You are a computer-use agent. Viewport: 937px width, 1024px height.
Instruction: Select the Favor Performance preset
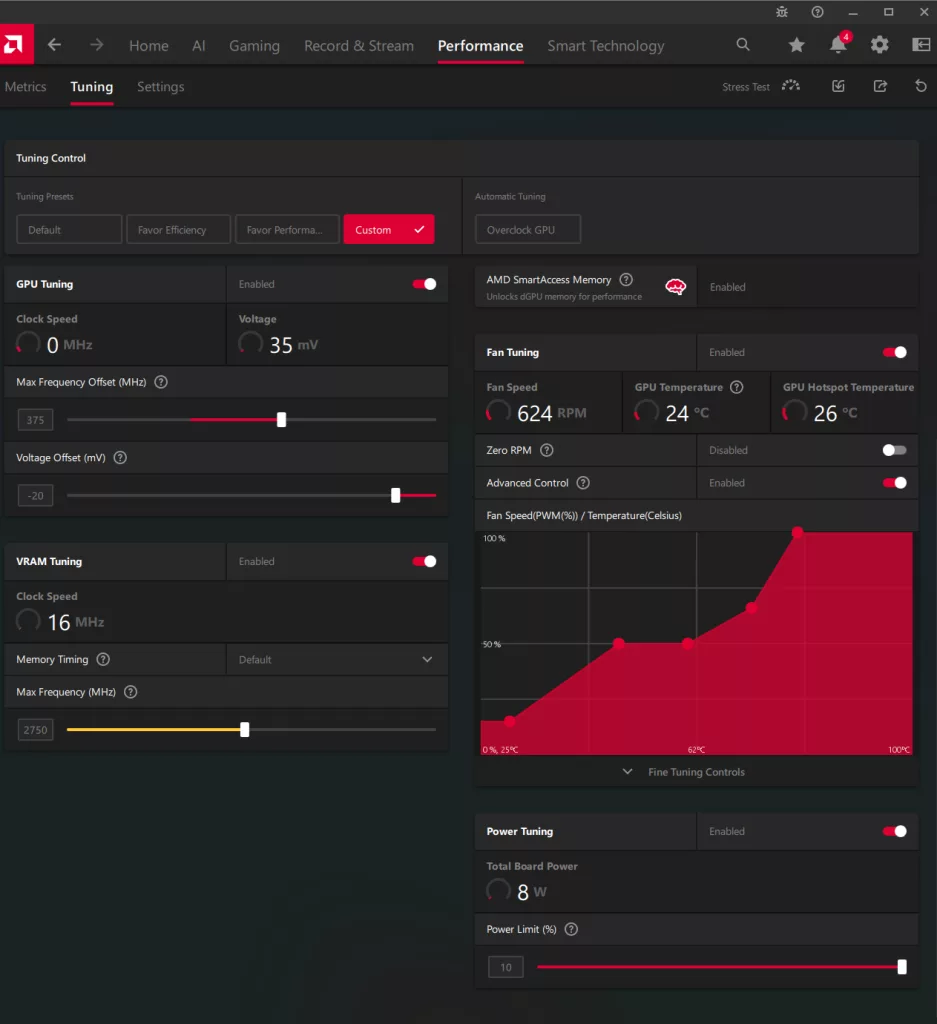click(287, 229)
